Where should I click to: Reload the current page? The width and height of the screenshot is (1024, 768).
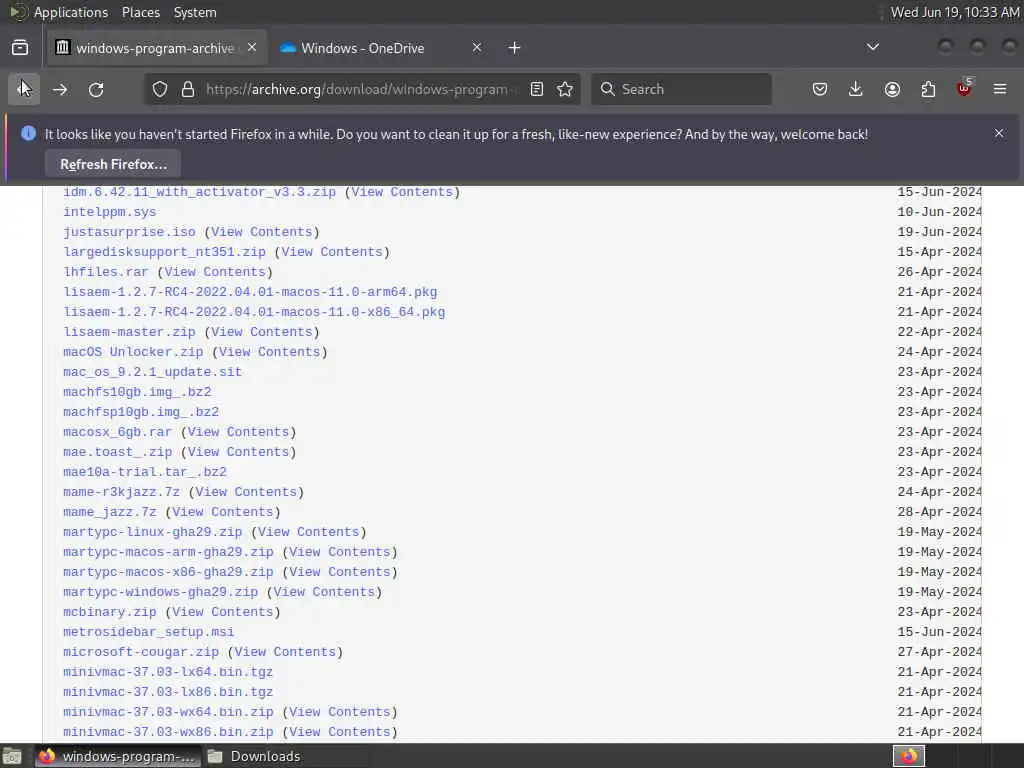pyautogui.click(x=96, y=89)
